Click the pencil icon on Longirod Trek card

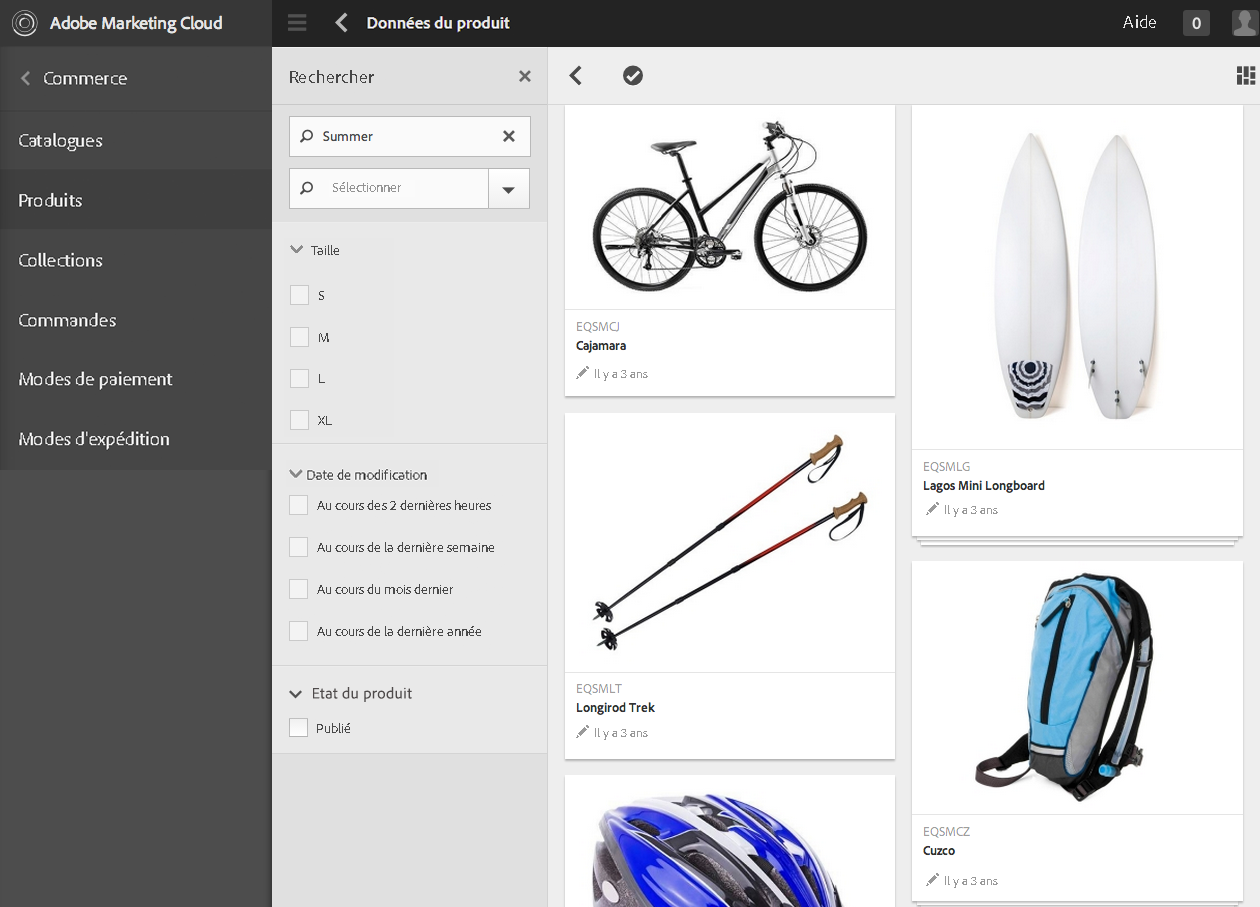(583, 732)
